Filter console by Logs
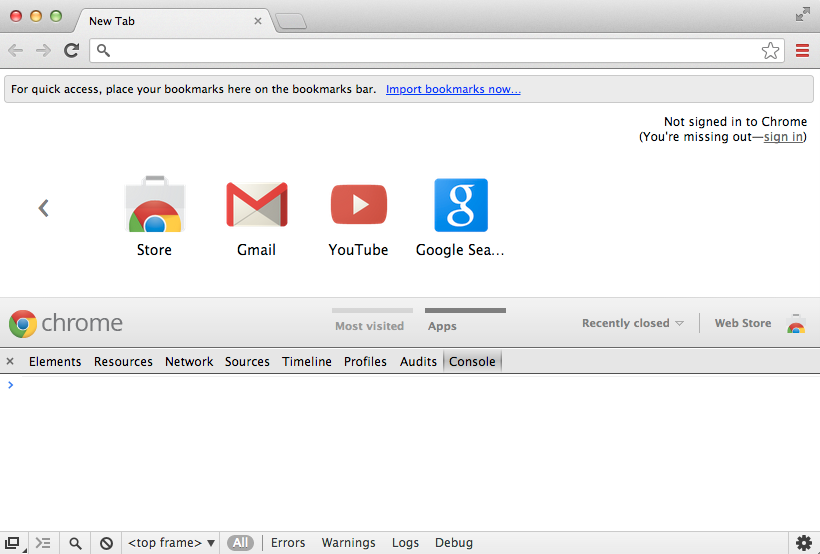 405,543
